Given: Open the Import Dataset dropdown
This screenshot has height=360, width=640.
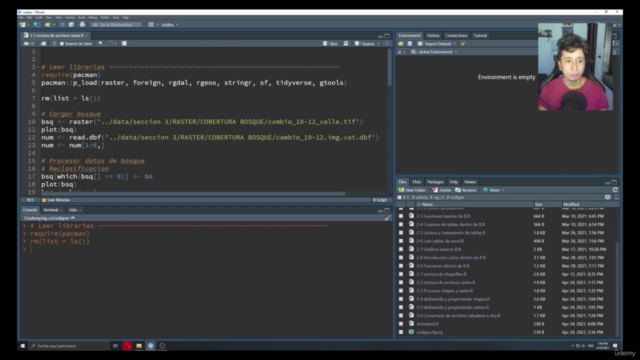Looking at the screenshot, I should tap(436, 44).
